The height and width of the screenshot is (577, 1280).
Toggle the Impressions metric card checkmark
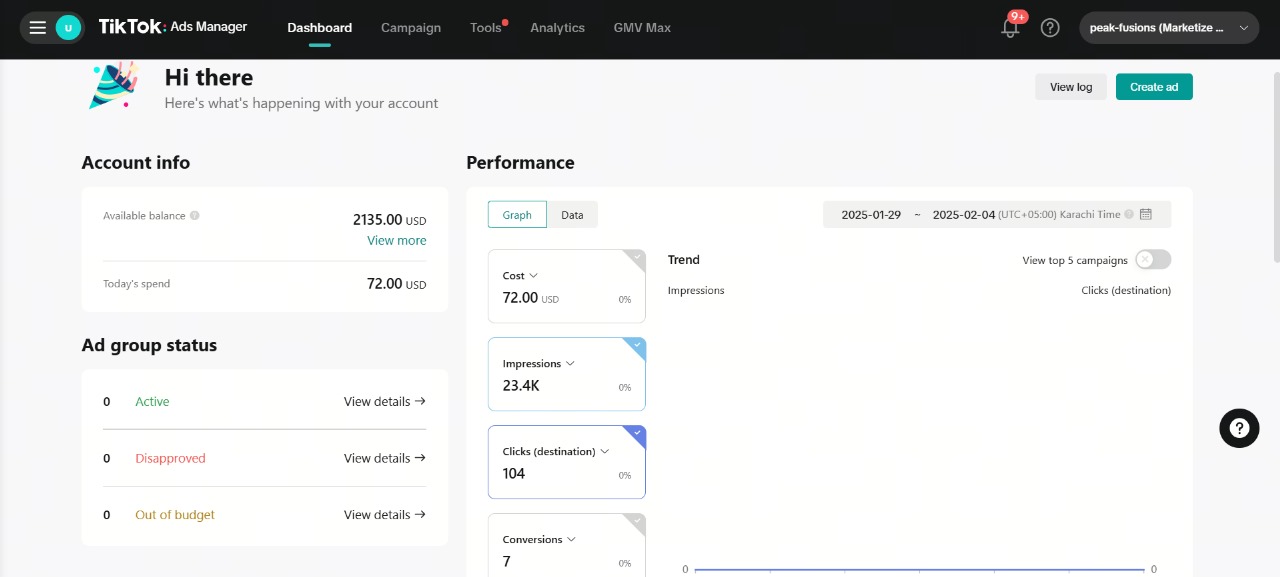pos(637,346)
